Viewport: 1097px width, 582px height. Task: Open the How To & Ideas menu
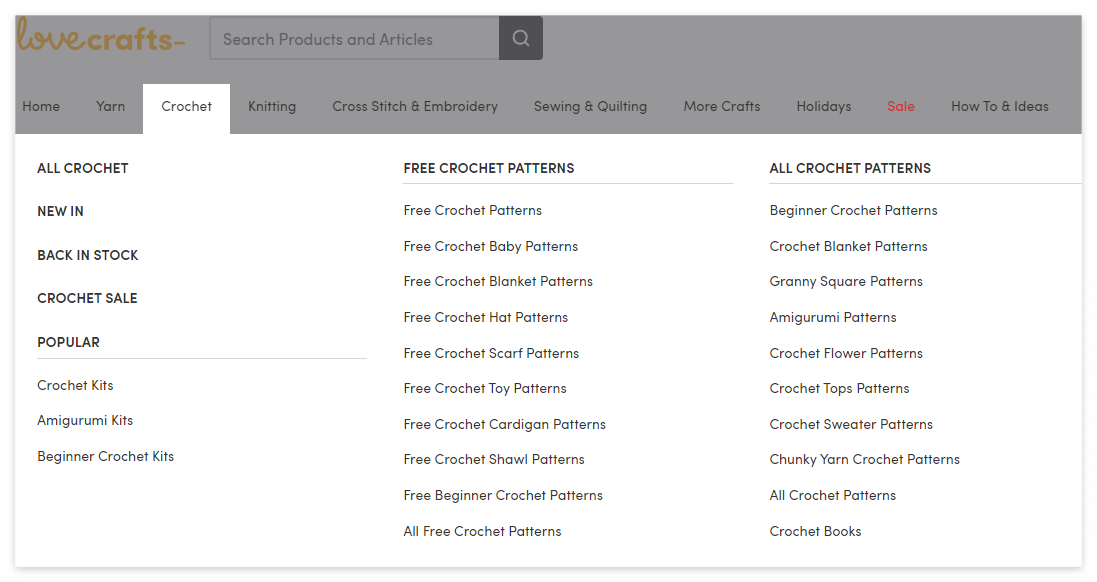tap(999, 106)
